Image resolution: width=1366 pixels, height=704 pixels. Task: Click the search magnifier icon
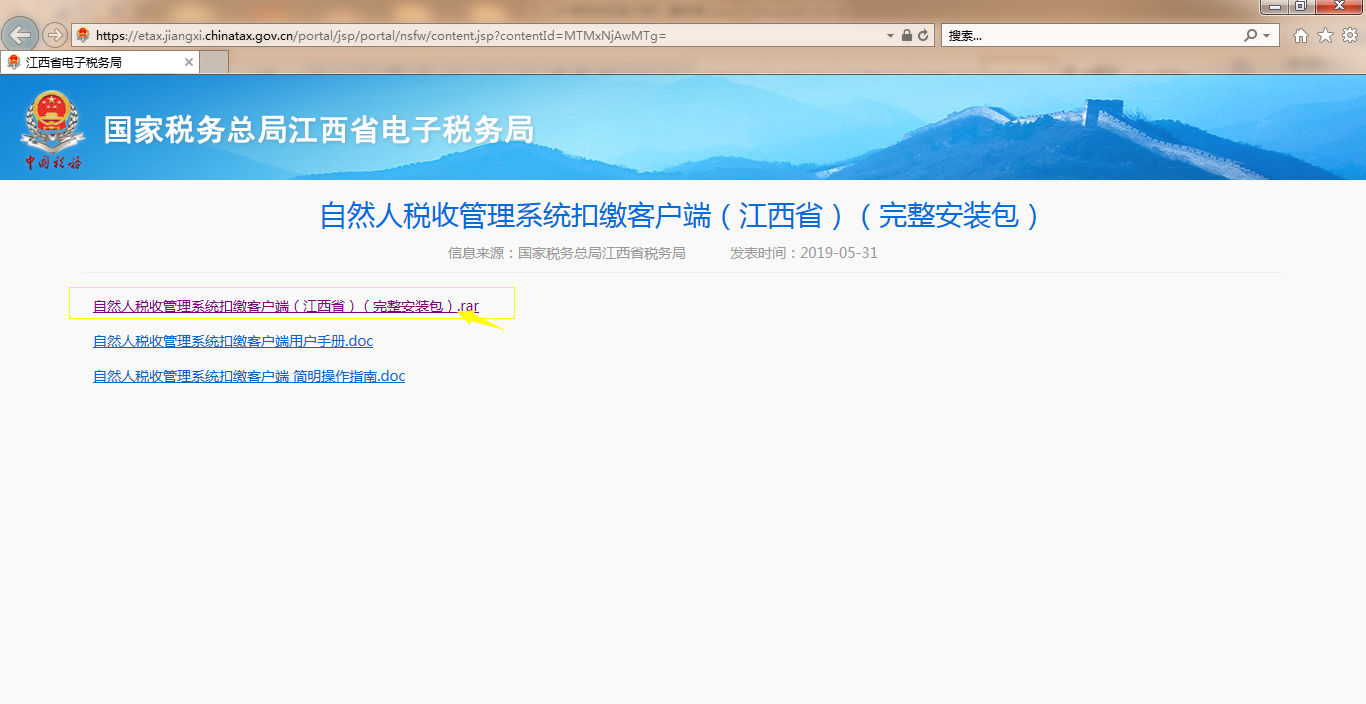[x=1251, y=33]
